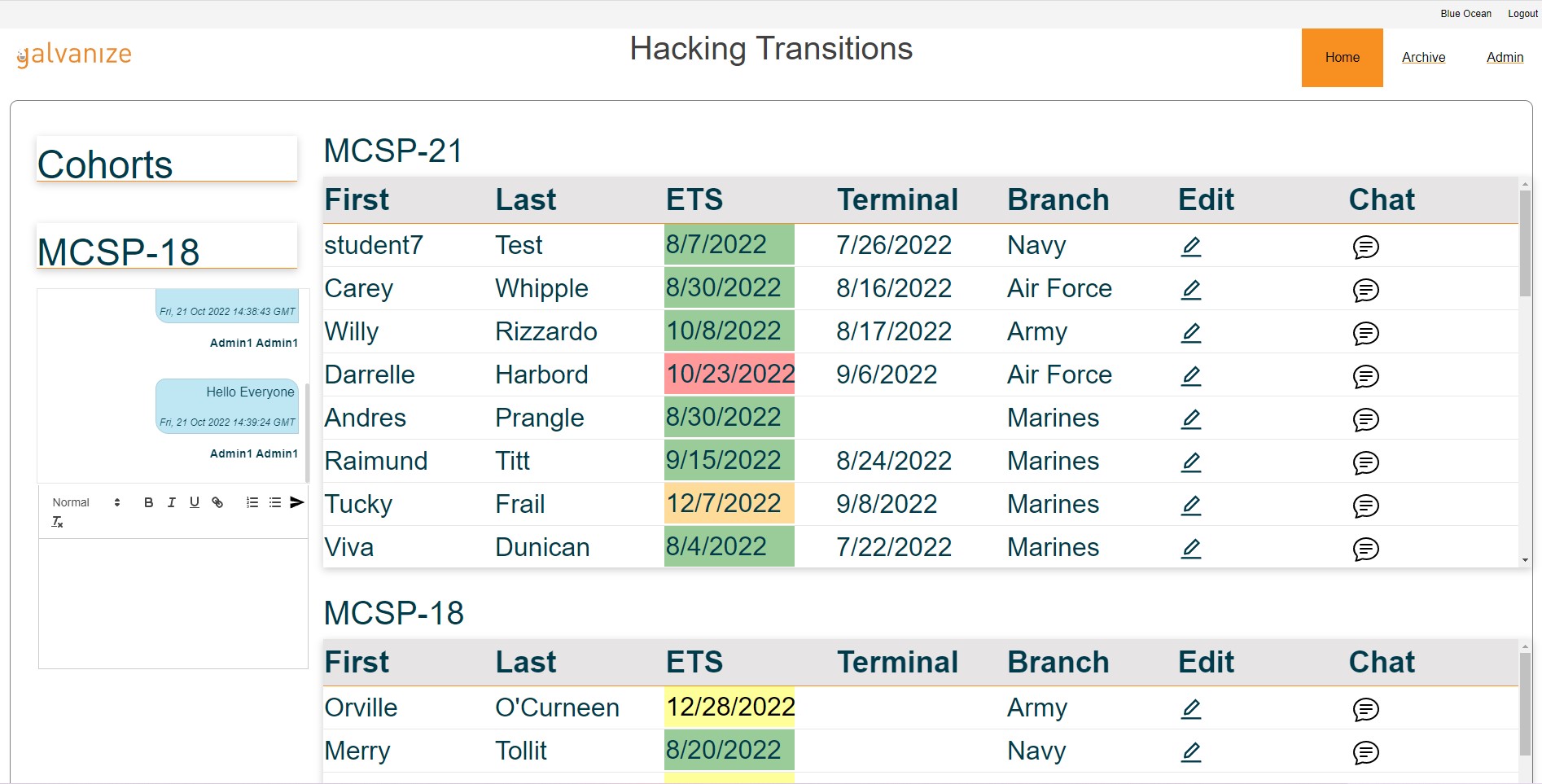Insert a hyperlink in the chat message
The image size is (1542, 784).
217,502
